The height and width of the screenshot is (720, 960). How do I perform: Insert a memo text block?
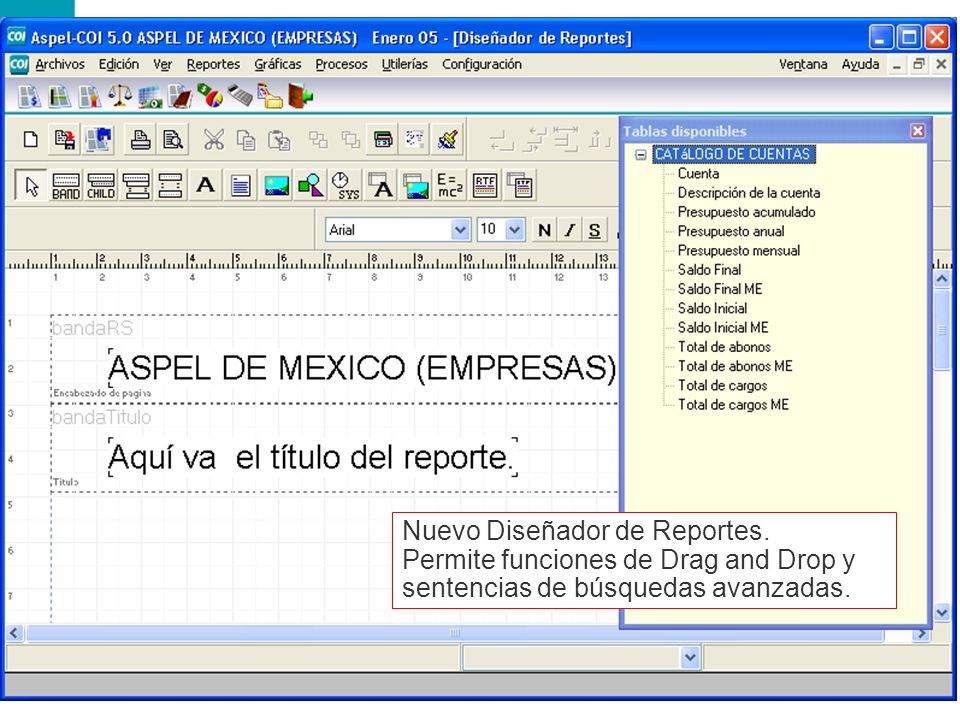tap(241, 186)
